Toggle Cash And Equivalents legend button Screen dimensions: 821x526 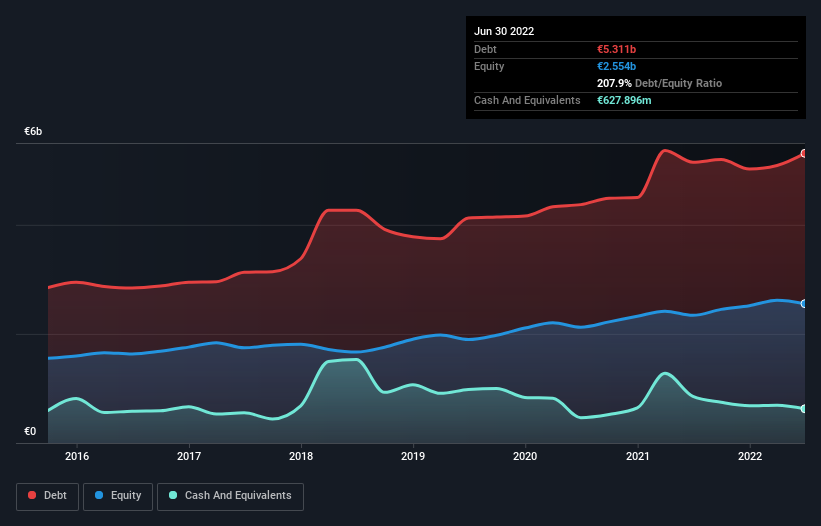[x=230, y=496]
